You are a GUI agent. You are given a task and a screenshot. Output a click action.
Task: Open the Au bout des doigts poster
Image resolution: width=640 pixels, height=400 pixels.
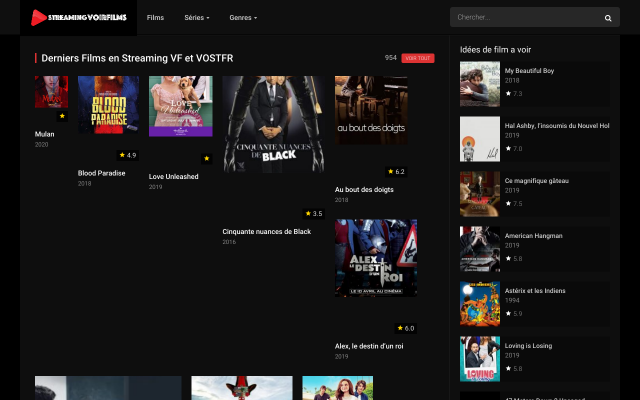(371, 110)
